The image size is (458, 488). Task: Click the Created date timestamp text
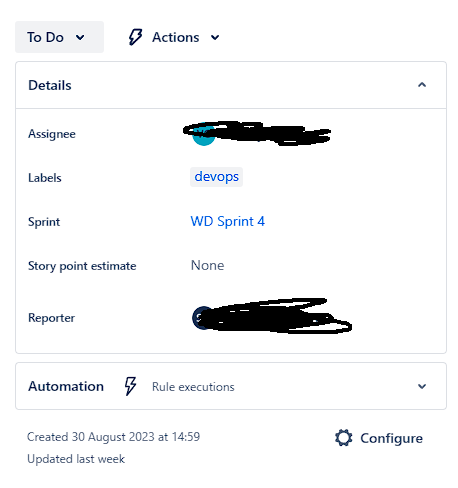pos(113,437)
